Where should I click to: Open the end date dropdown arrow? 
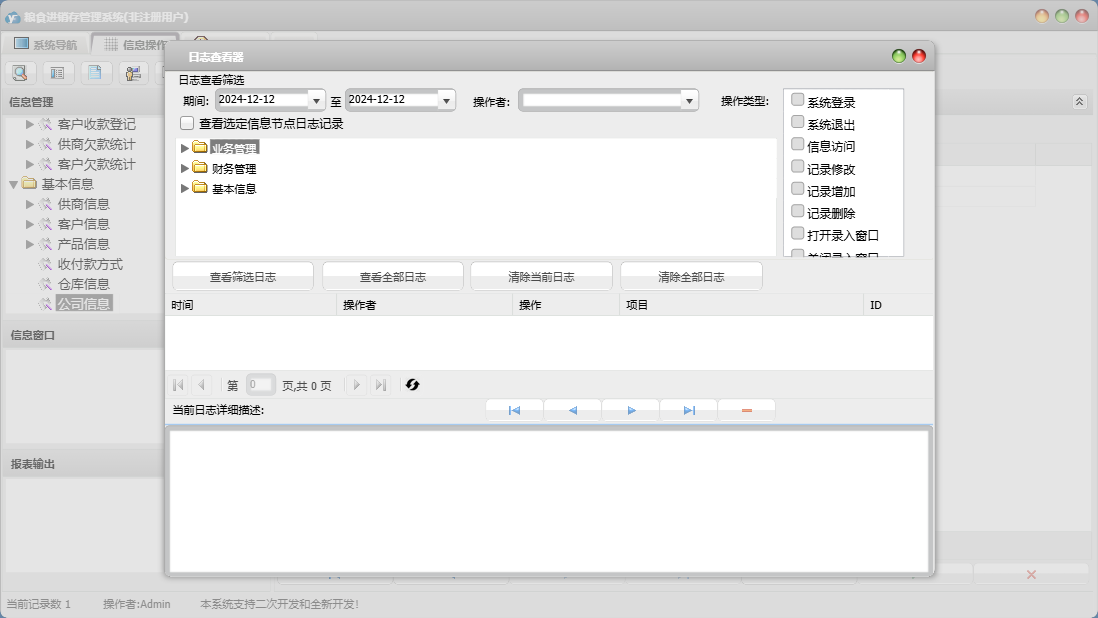click(446, 101)
